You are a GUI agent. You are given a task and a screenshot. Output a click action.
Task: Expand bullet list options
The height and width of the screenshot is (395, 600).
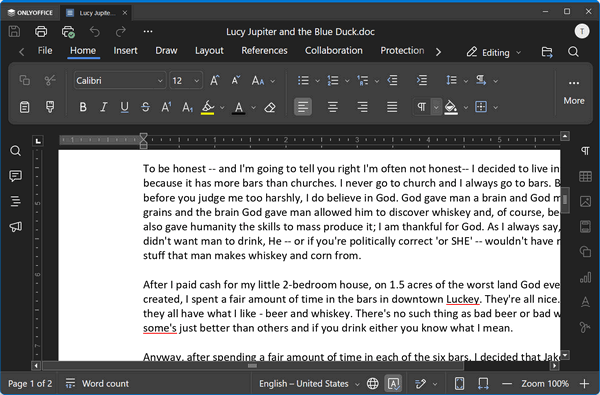(317, 81)
